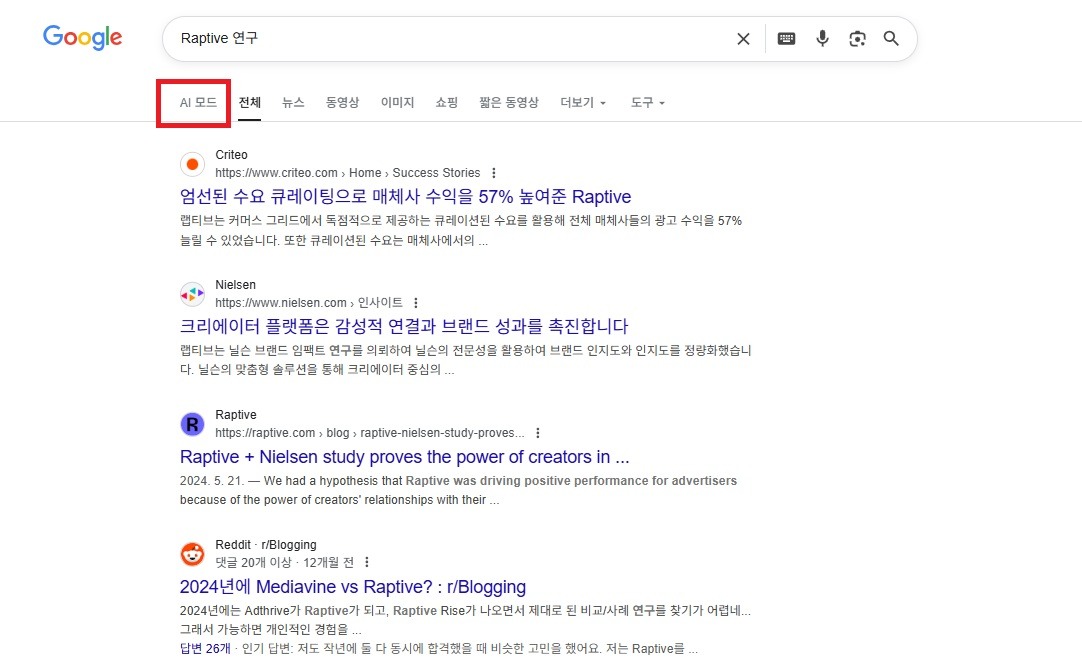Expand the 더보기 dropdown

583,103
